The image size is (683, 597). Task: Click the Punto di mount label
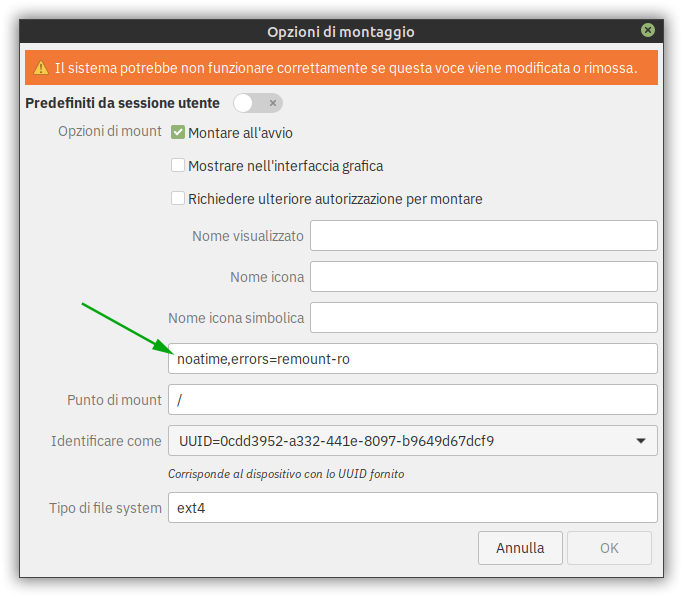(114, 400)
